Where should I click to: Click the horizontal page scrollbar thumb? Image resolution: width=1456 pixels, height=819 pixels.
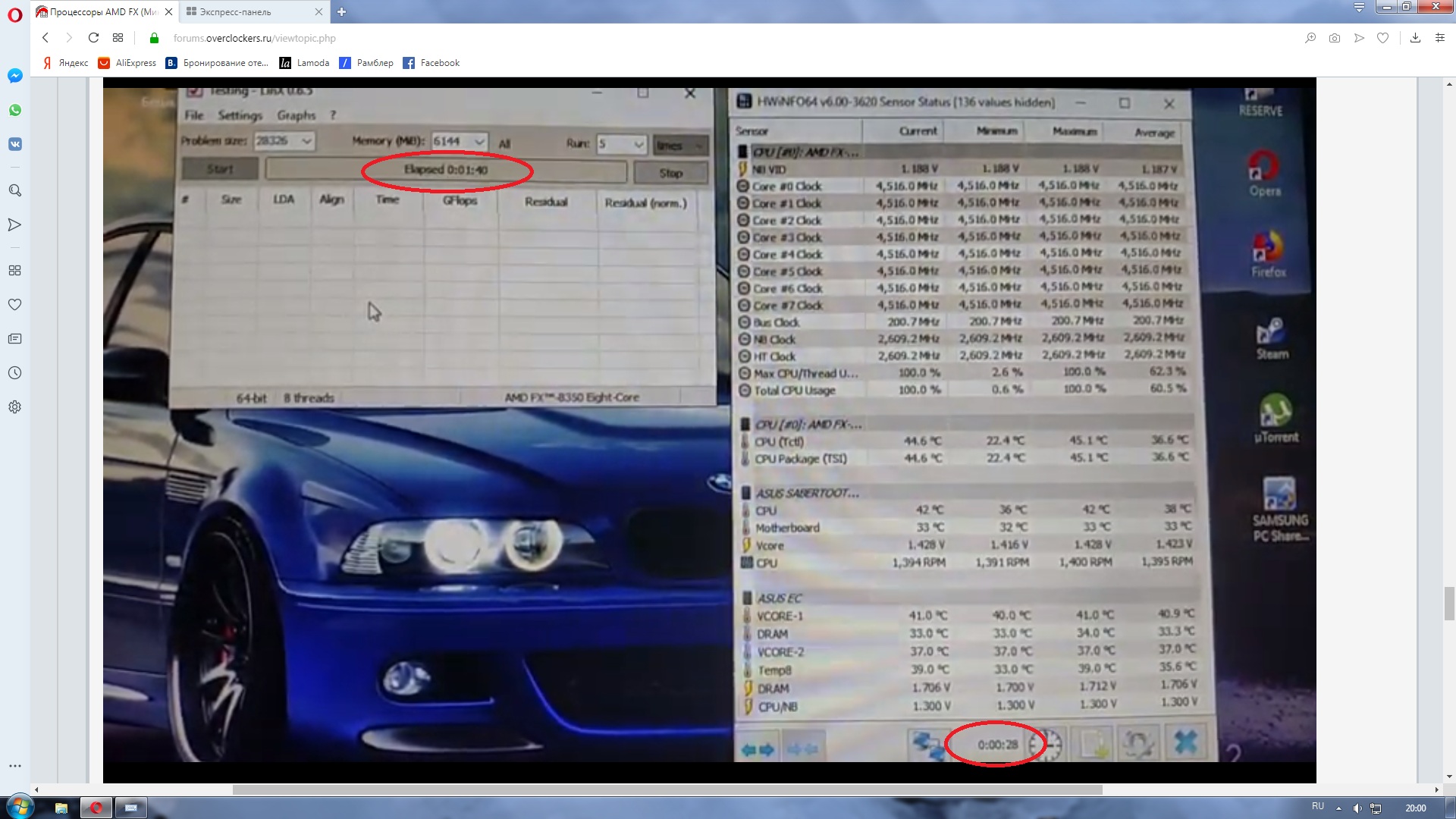click(x=667, y=789)
